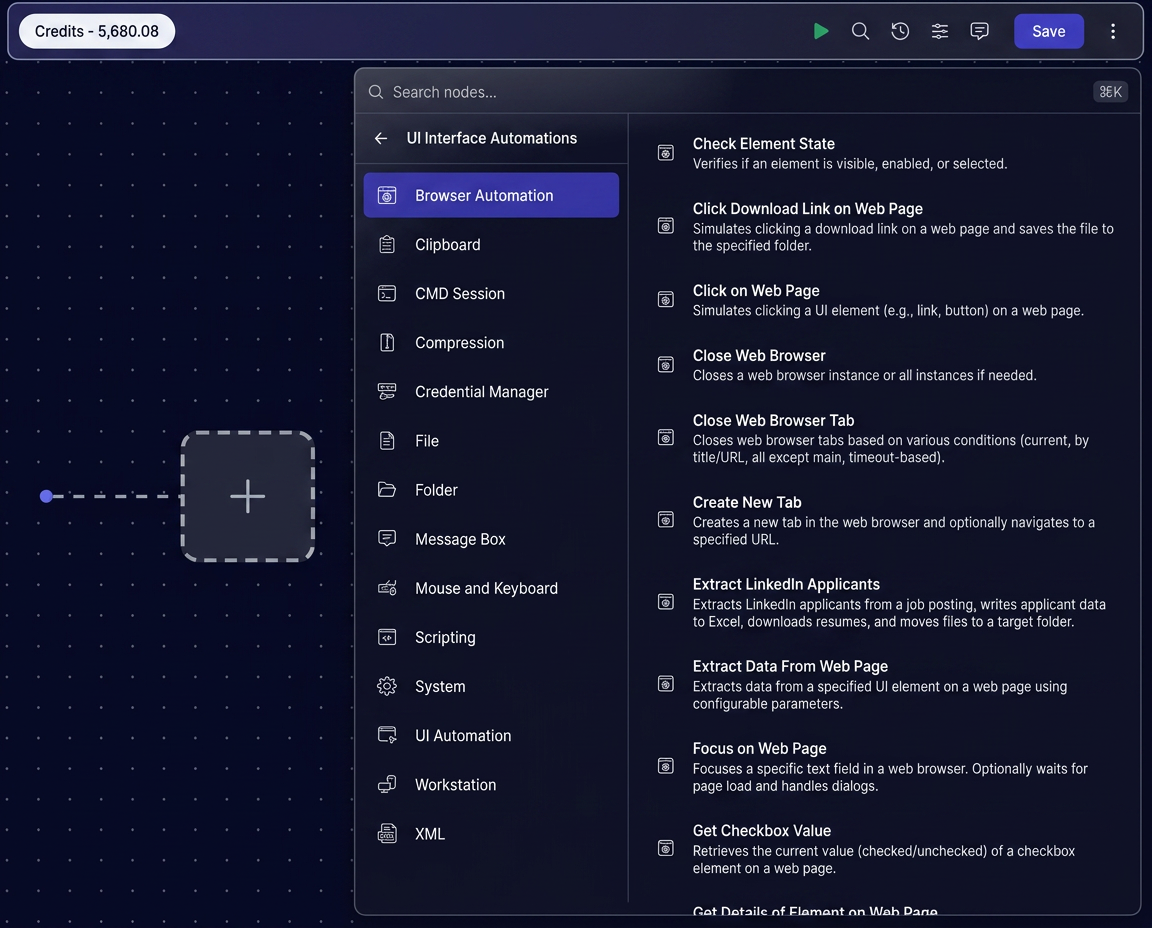The image size is (1152, 928).
Task: Open the comments chat icon in toolbar
Action: (979, 31)
